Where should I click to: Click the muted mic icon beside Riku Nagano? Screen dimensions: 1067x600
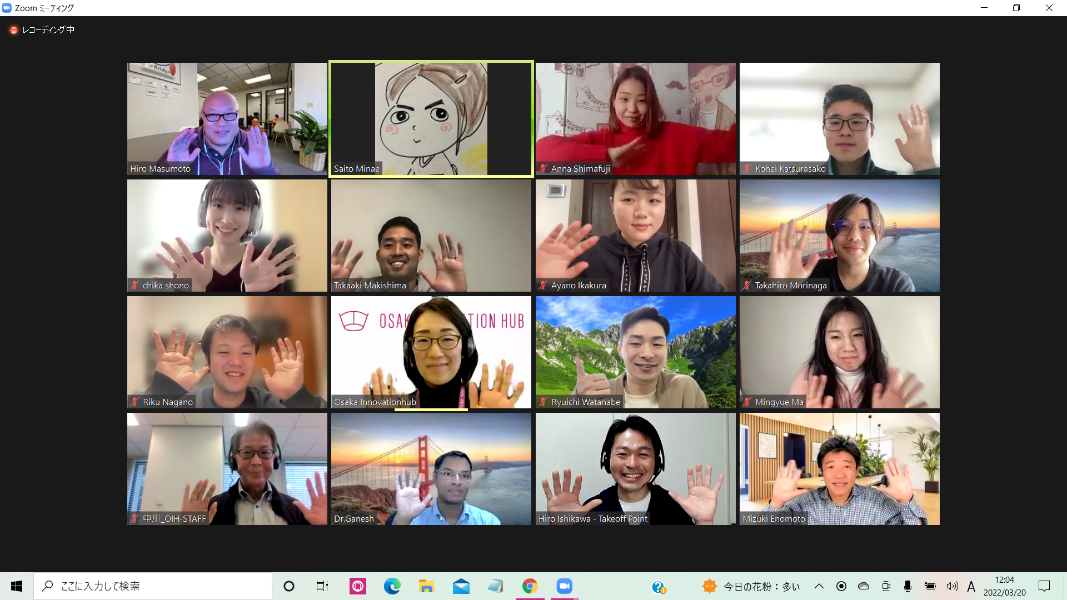tap(135, 402)
